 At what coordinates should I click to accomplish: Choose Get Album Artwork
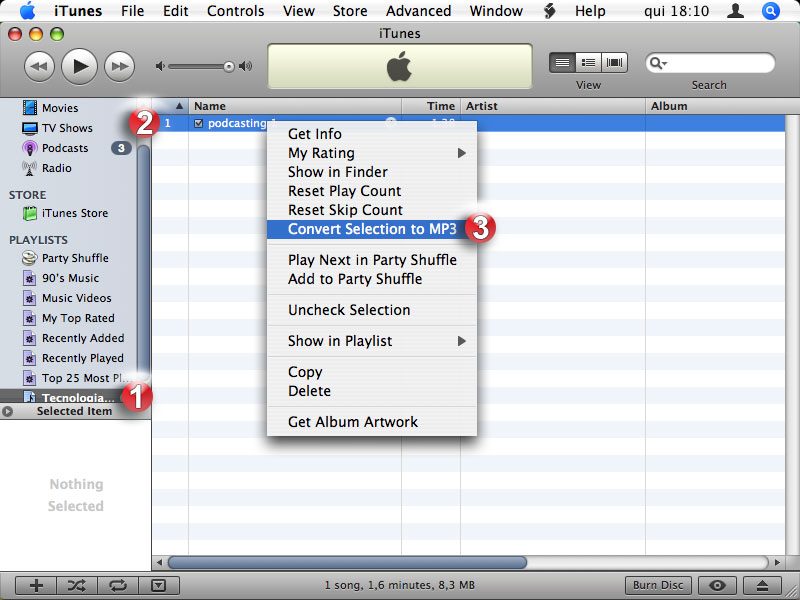(372, 422)
